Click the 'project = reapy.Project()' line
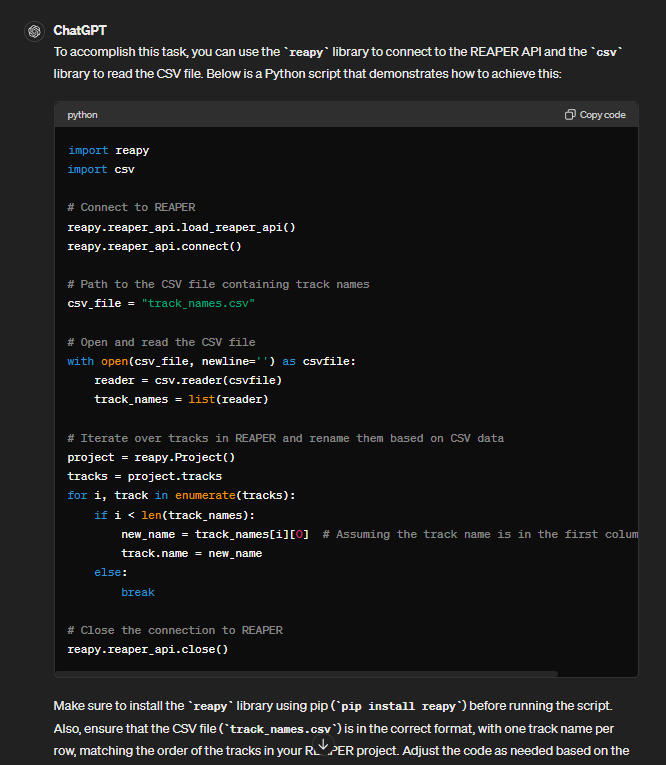The image size is (666, 765). pyautogui.click(x=151, y=457)
